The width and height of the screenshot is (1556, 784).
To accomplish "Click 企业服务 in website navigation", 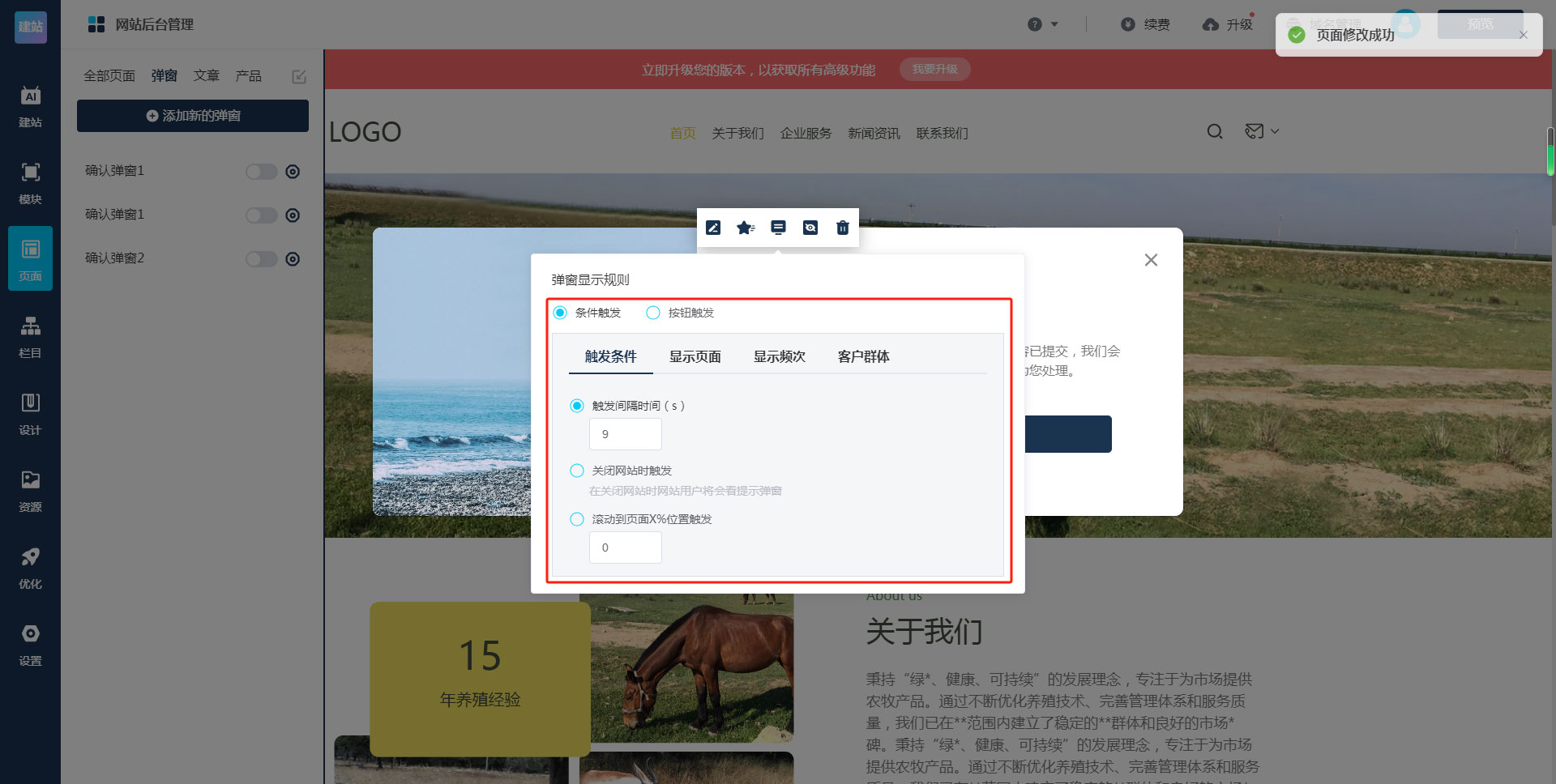I will click(x=806, y=133).
